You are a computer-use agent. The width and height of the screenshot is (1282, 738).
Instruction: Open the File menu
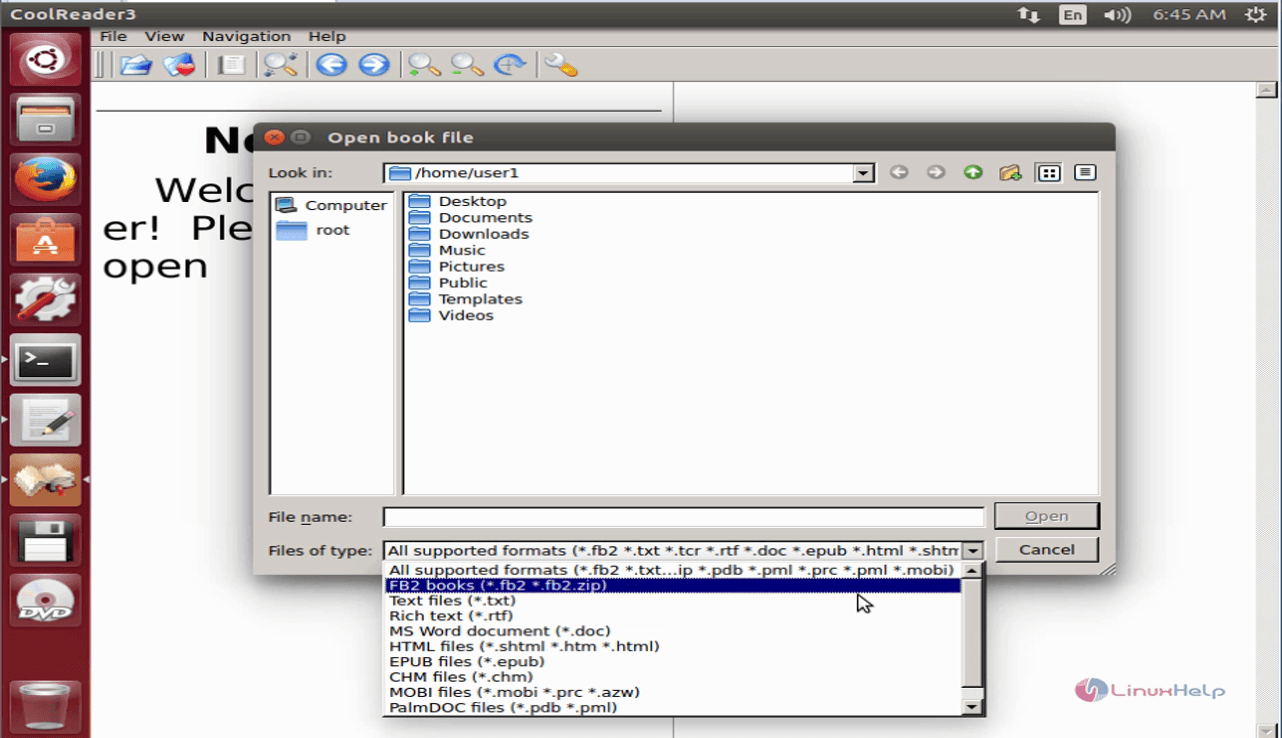click(113, 36)
